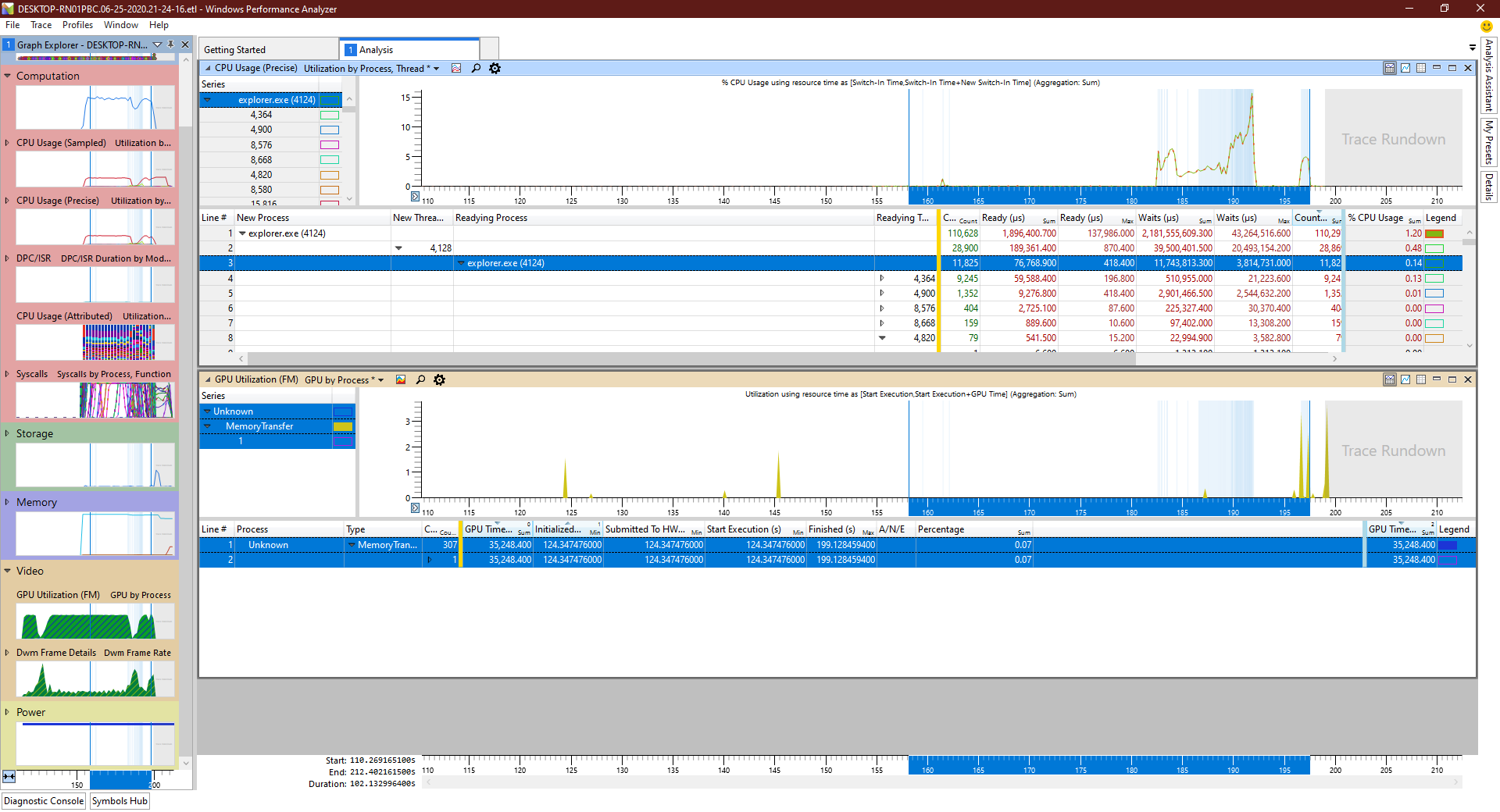Click the axis toggle arrow on GPU graph
This screenshot has width=1500, height=812.
coord(415,508)
